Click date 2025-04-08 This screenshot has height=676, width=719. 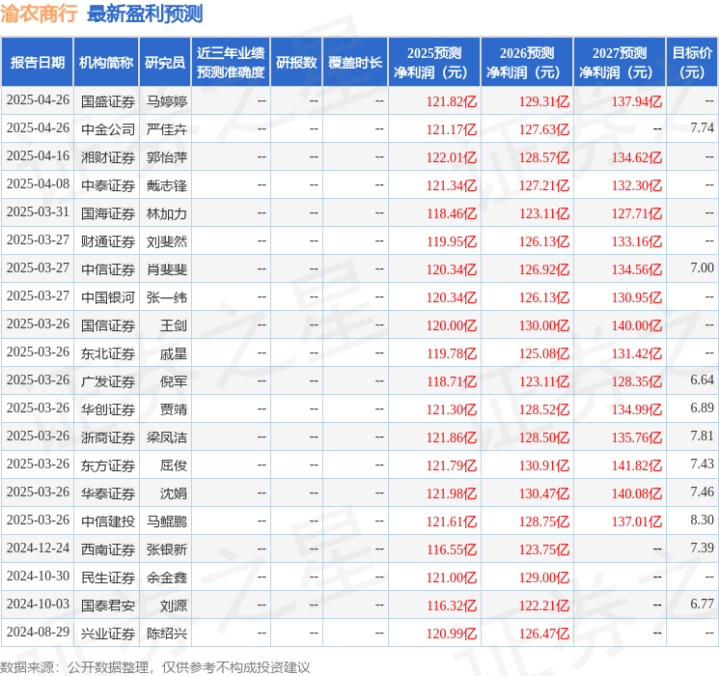[38, 184]
